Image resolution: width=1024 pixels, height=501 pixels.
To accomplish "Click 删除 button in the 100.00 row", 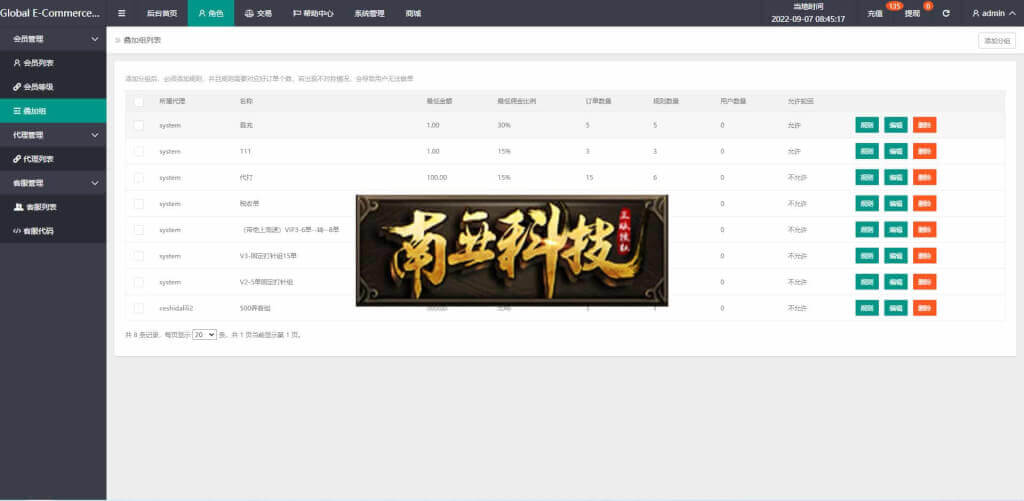I will click(924, 177).
